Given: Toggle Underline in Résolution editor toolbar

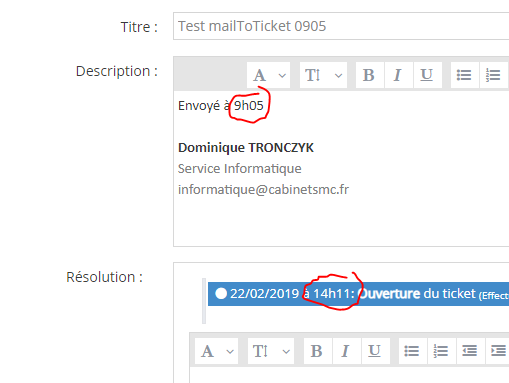Looking at the screenshot, I should 375,351.
